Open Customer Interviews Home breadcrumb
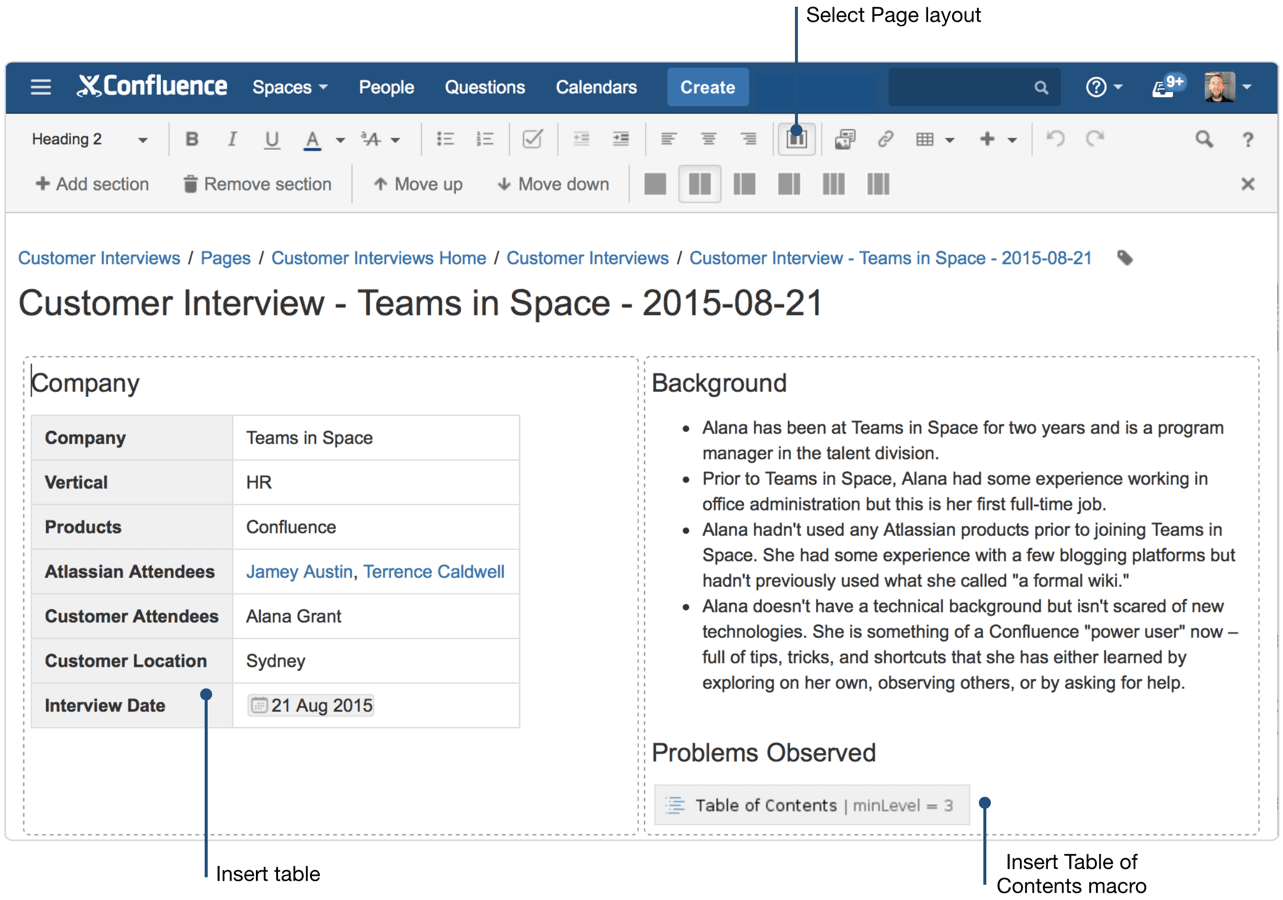This screenshot has height=900, width=1283. tap(379, 258)
